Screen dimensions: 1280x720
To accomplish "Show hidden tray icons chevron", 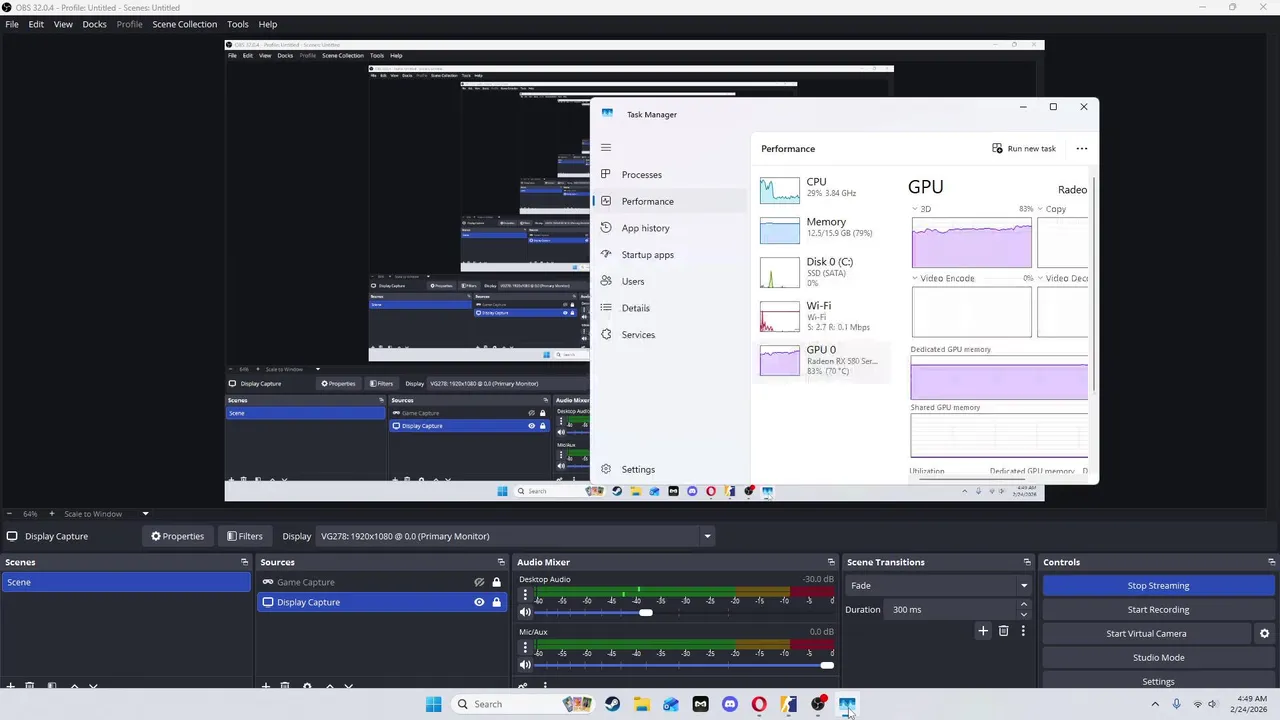I will [1155, 704].
